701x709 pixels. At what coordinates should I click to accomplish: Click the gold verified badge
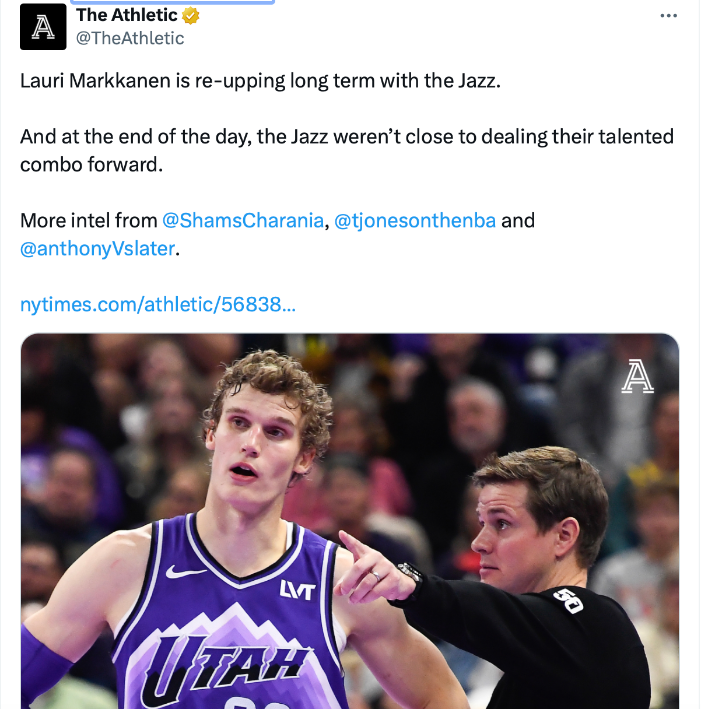tap(190, 16)
